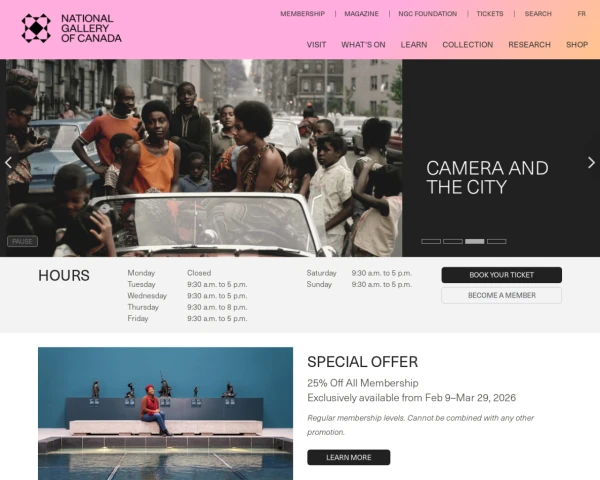Click the Book Your Ticket button

point(501,275)
